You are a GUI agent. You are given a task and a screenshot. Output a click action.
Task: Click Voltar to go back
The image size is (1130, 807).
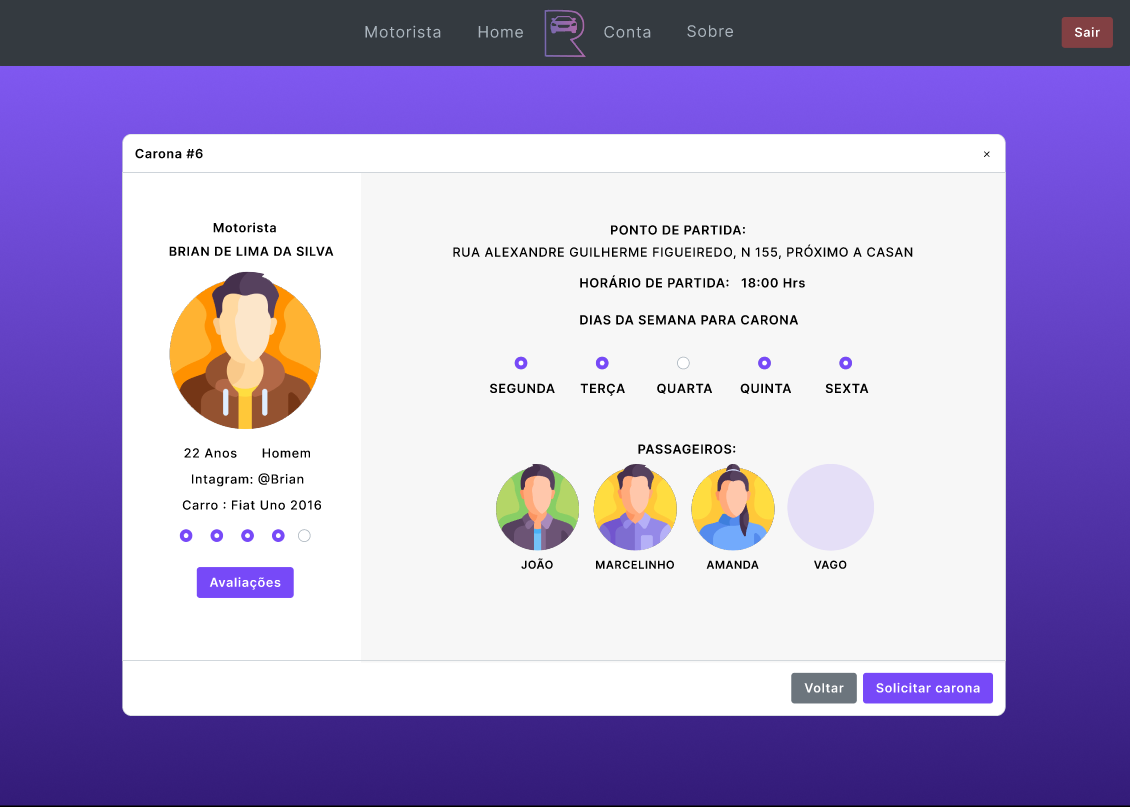(x=824, y=688)
